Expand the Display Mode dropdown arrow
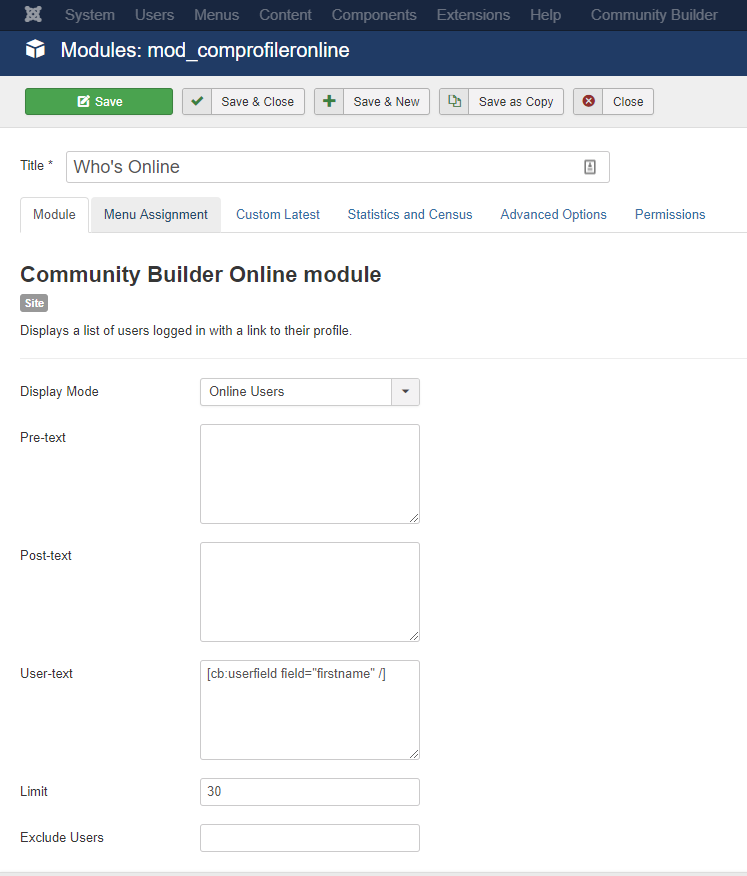Viewport: 747px width, 876px height. coord(406,392)
